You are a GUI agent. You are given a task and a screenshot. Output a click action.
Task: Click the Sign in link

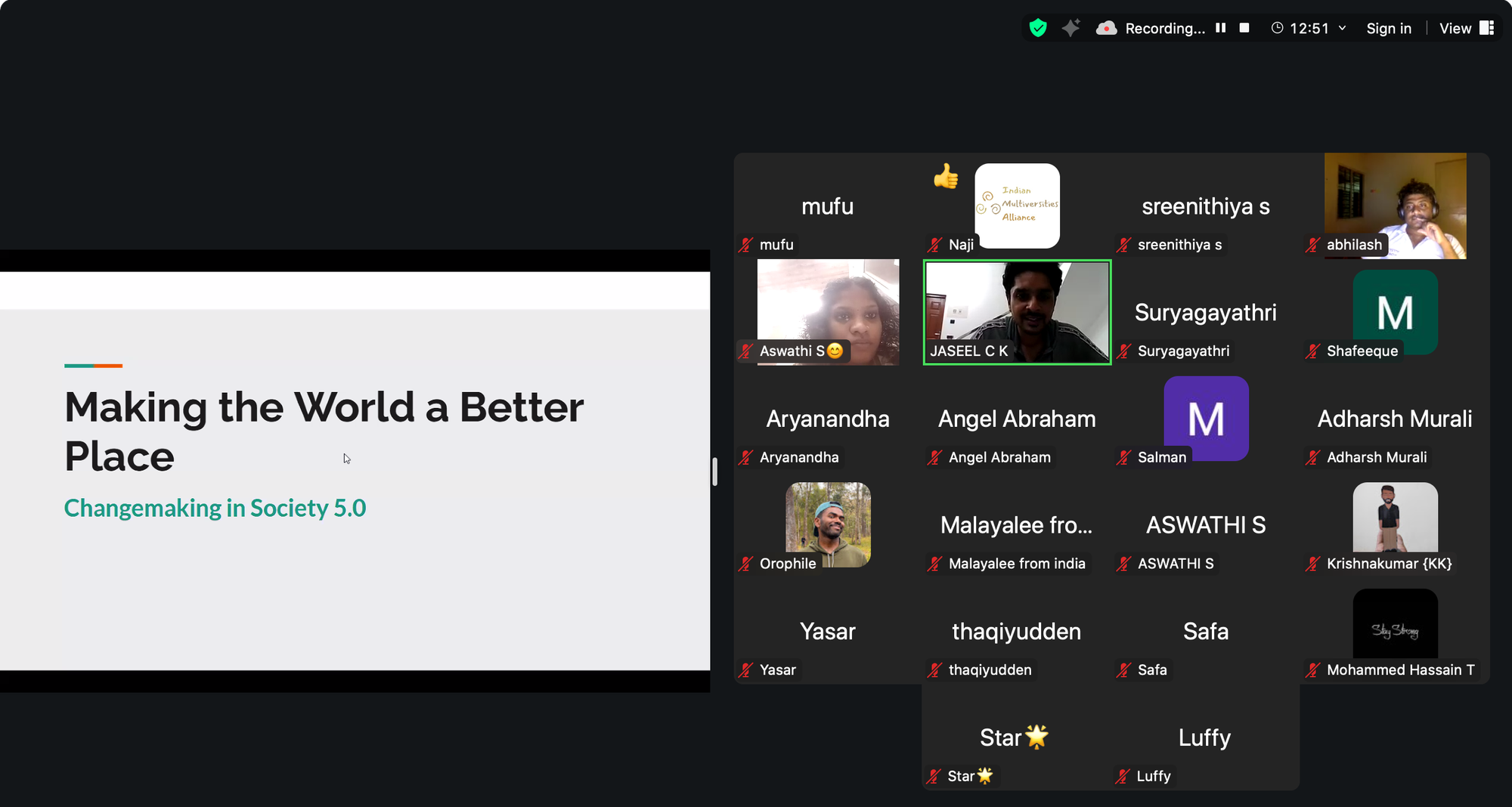coord(1389,28)
